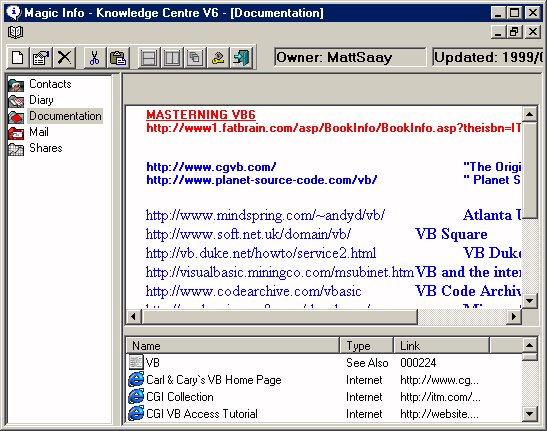Click the 'Updated: 1999' field
This screenshot has width=547, height=431.
tap(488, 57)
